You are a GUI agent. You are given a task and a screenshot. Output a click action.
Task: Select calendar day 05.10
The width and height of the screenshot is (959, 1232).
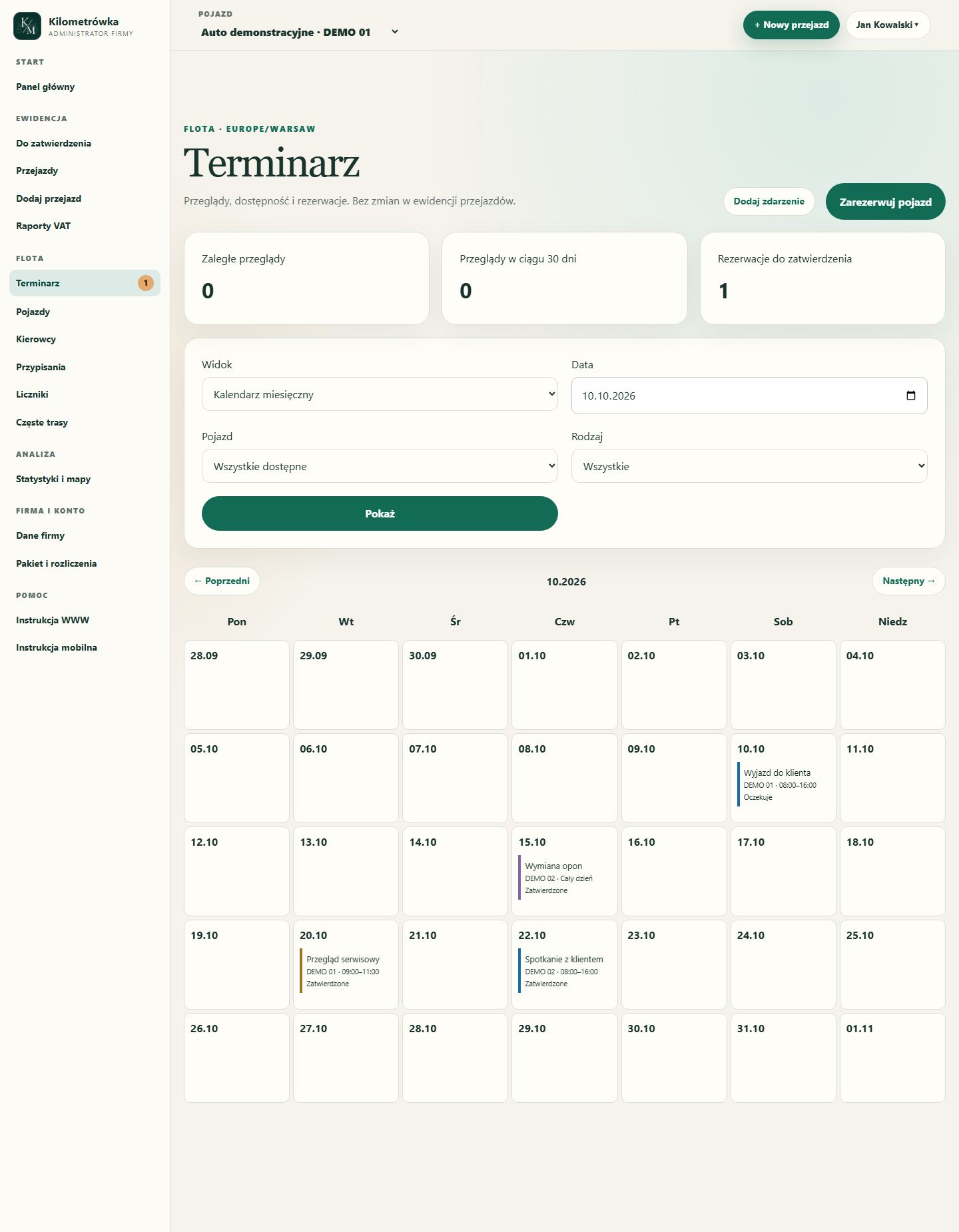[x=236, y=778]
